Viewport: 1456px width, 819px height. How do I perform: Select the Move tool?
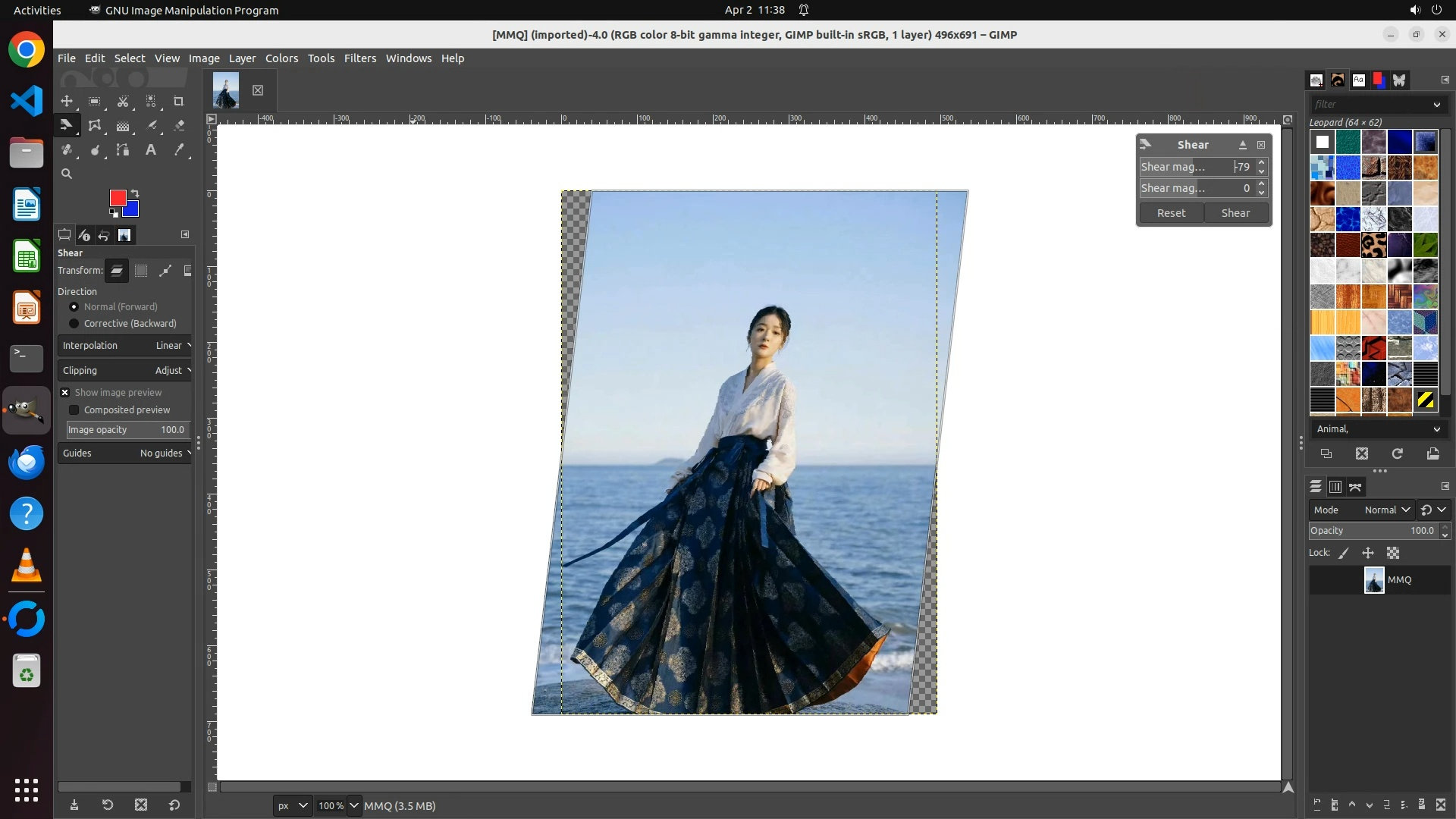coord(67,101)
